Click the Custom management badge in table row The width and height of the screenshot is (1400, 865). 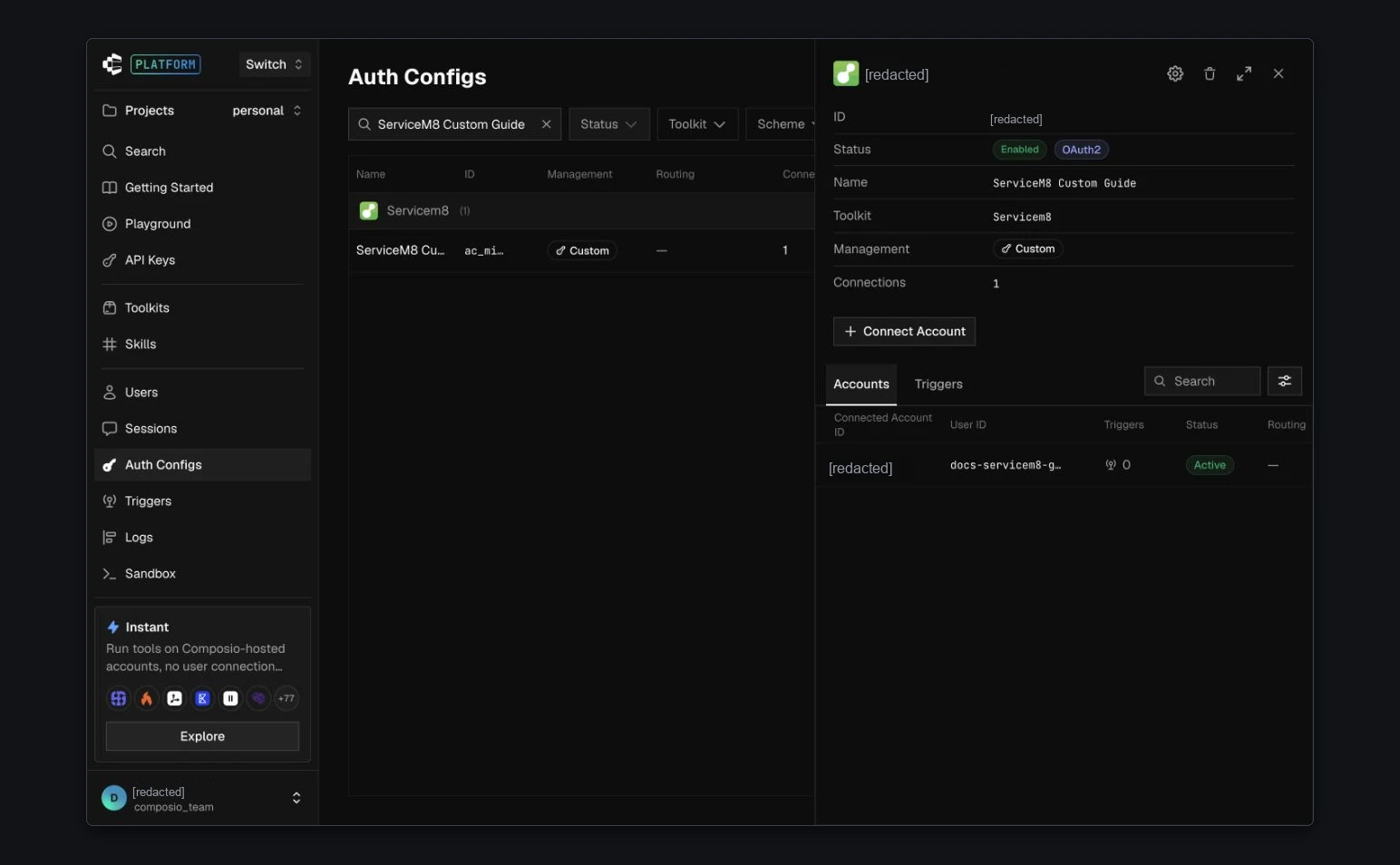click(x=582, y=251)
